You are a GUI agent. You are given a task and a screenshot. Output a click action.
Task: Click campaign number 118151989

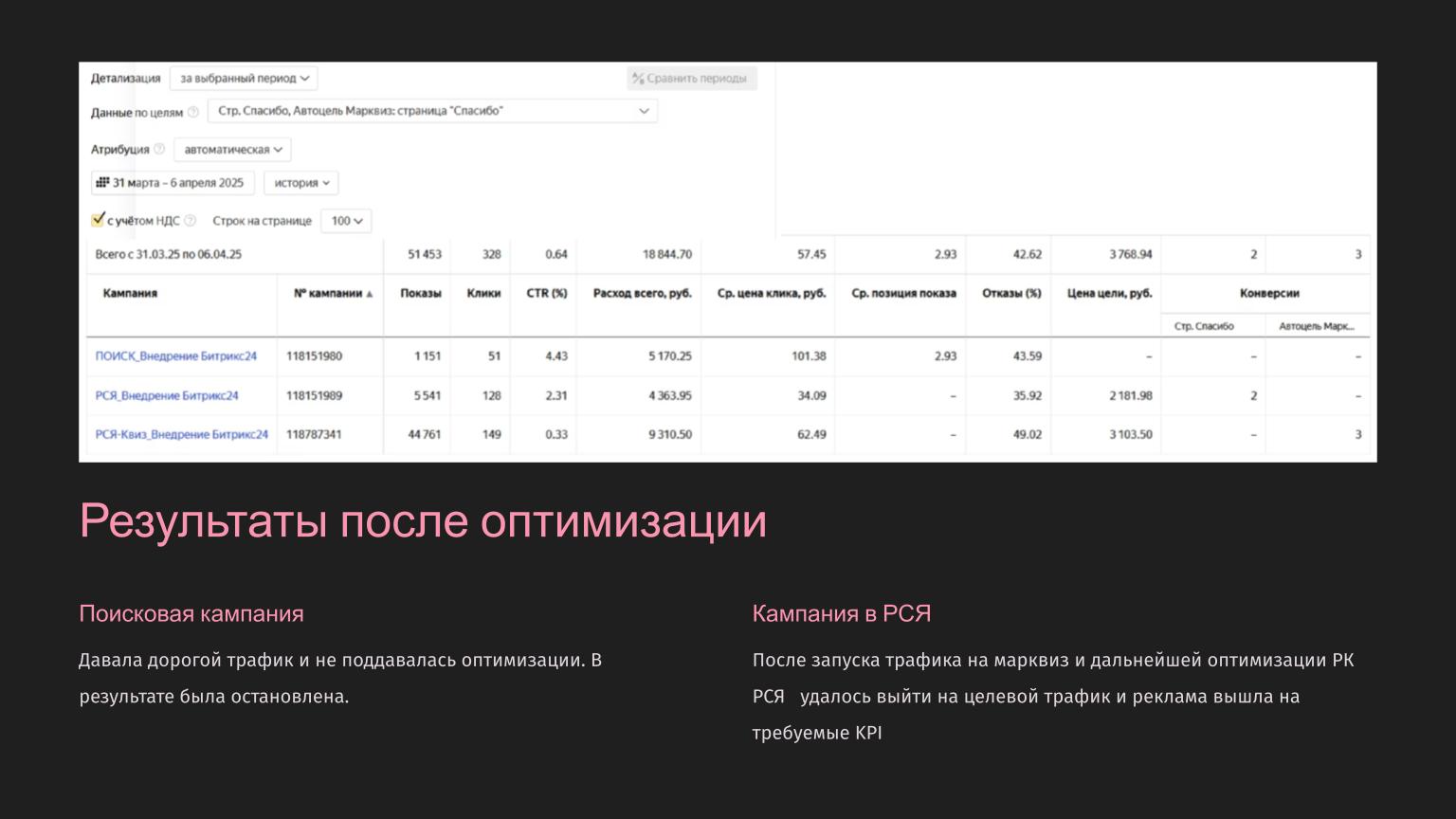click(x=315, y=396)
